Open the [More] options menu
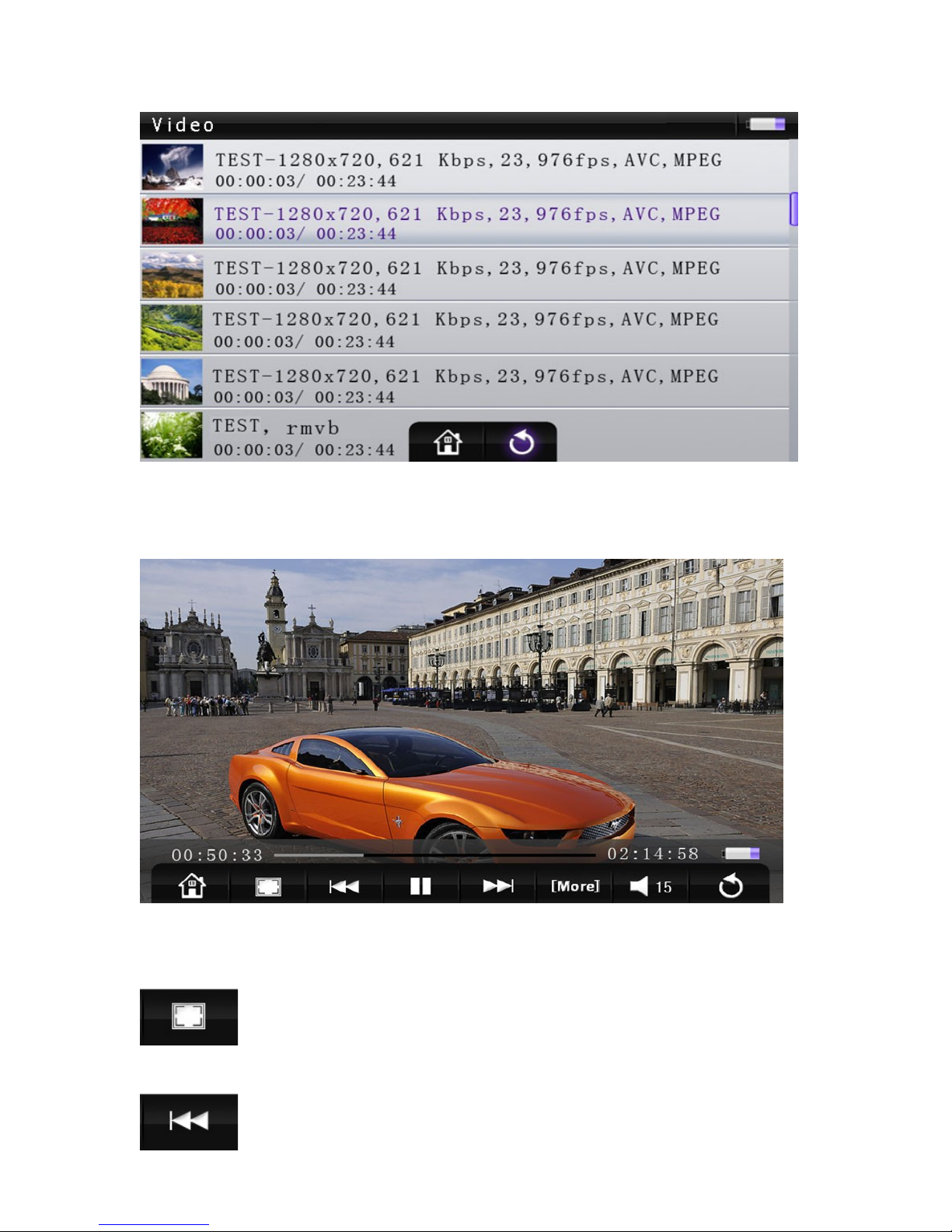 575,886
